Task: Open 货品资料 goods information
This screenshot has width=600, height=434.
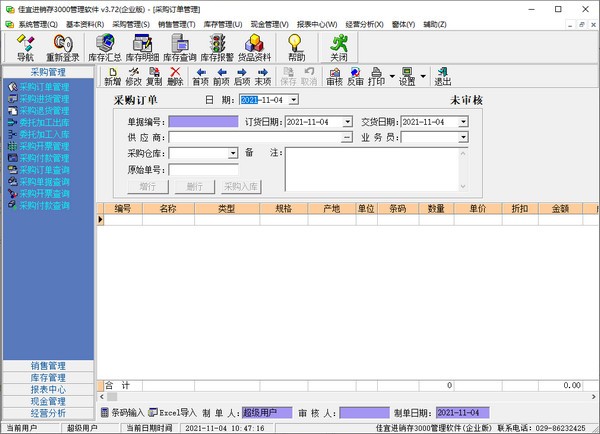Action: tap(254, 47)
